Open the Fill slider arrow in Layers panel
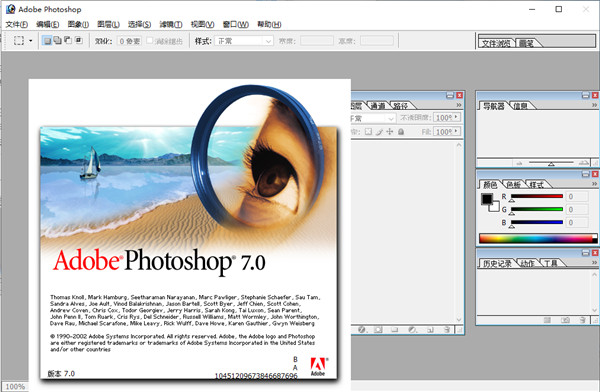 tap(456, 131)
